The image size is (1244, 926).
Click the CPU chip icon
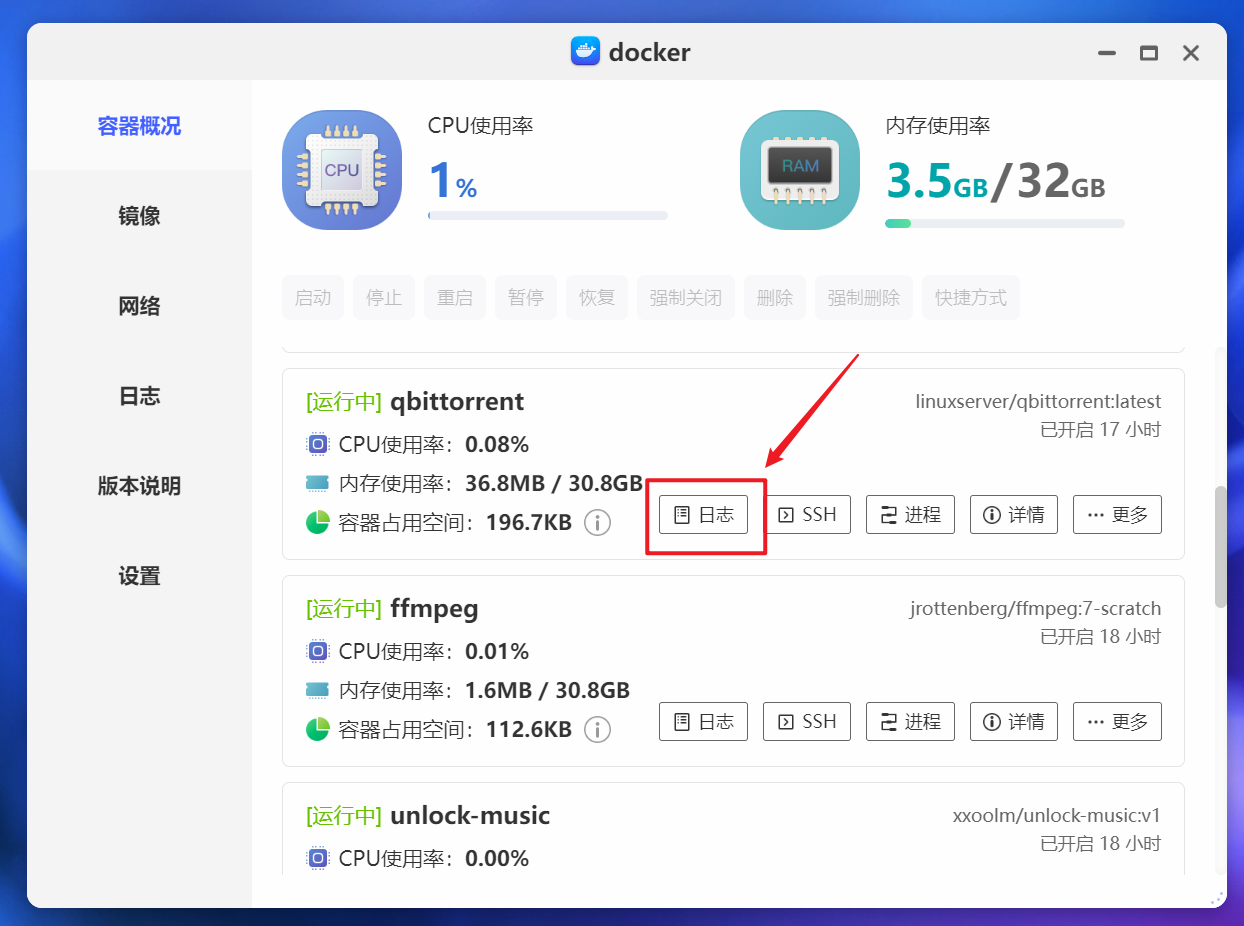(342, 170)
